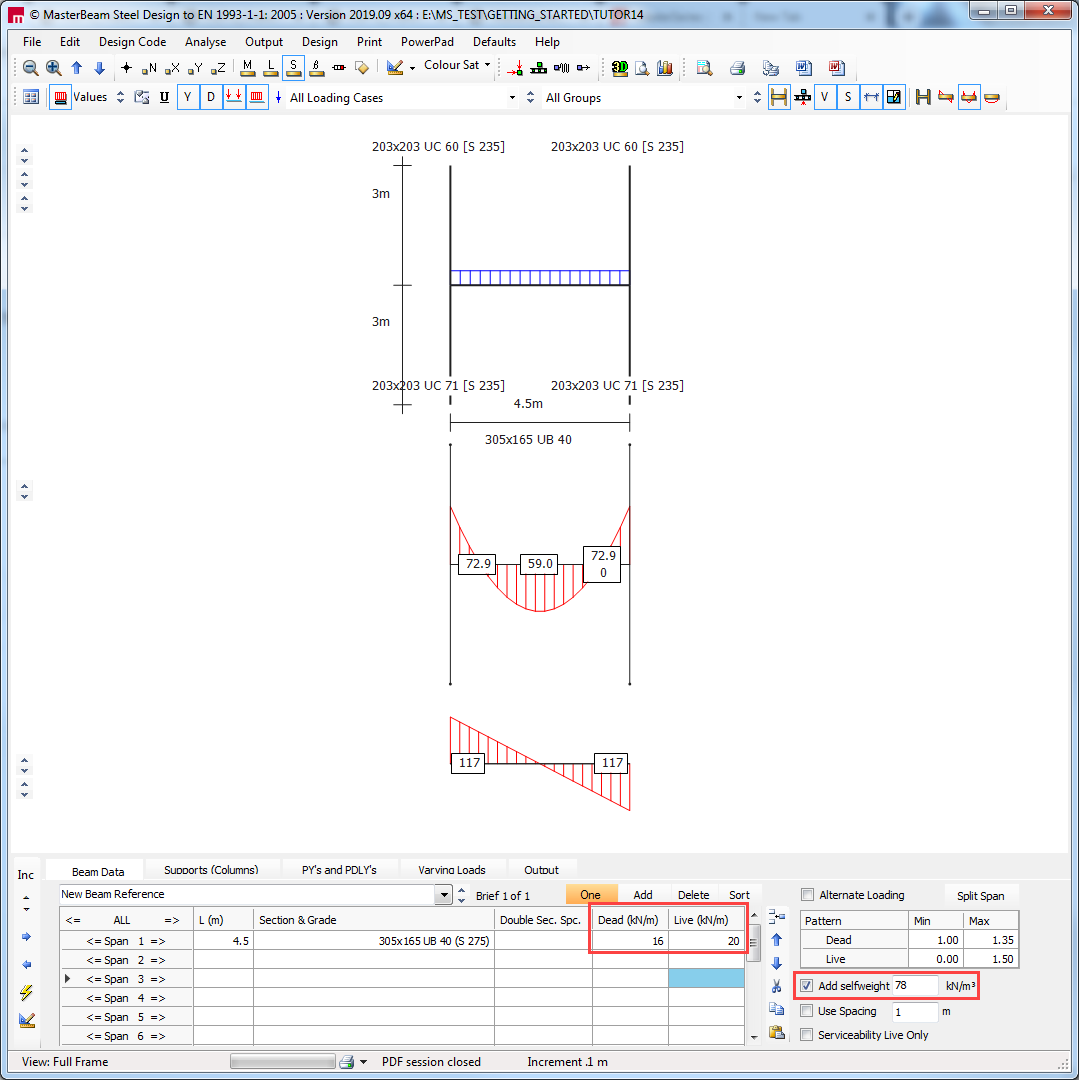Switch to the PY's and PDLY's tab
This screenshot has height=1080, width=1079.
click(x=339, y=870)
